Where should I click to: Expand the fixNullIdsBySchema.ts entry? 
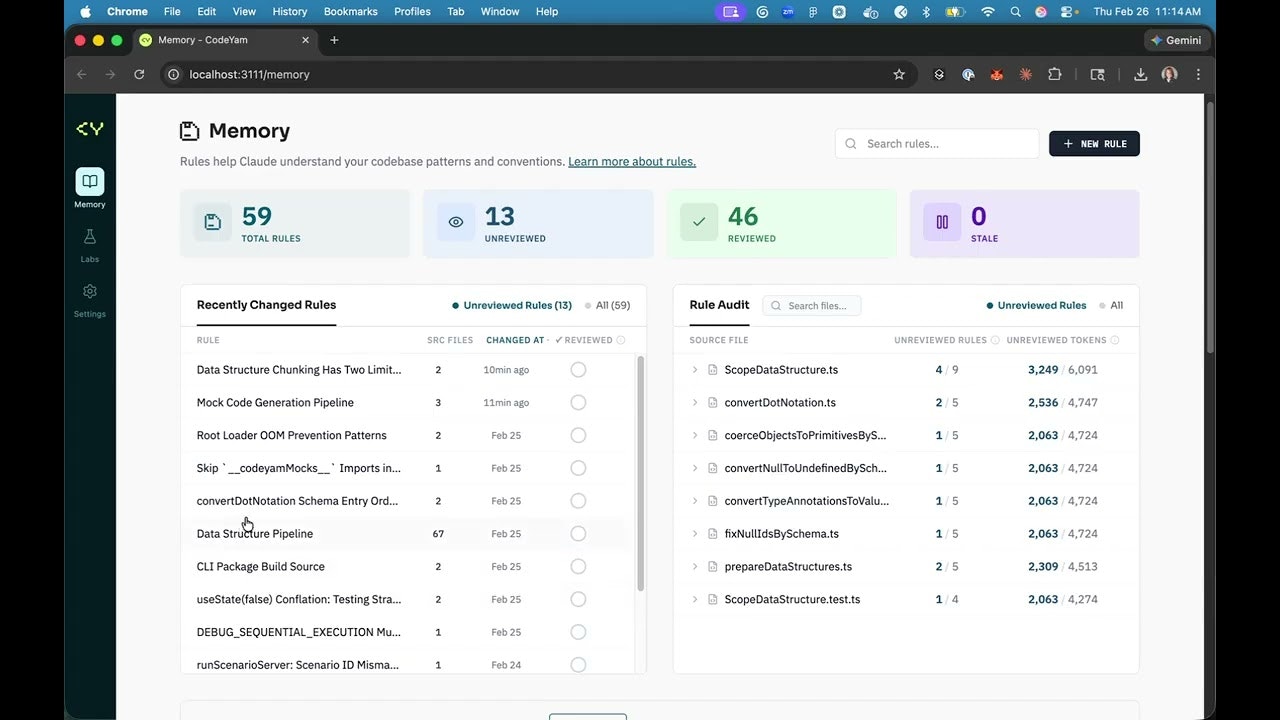click(695, 533)
